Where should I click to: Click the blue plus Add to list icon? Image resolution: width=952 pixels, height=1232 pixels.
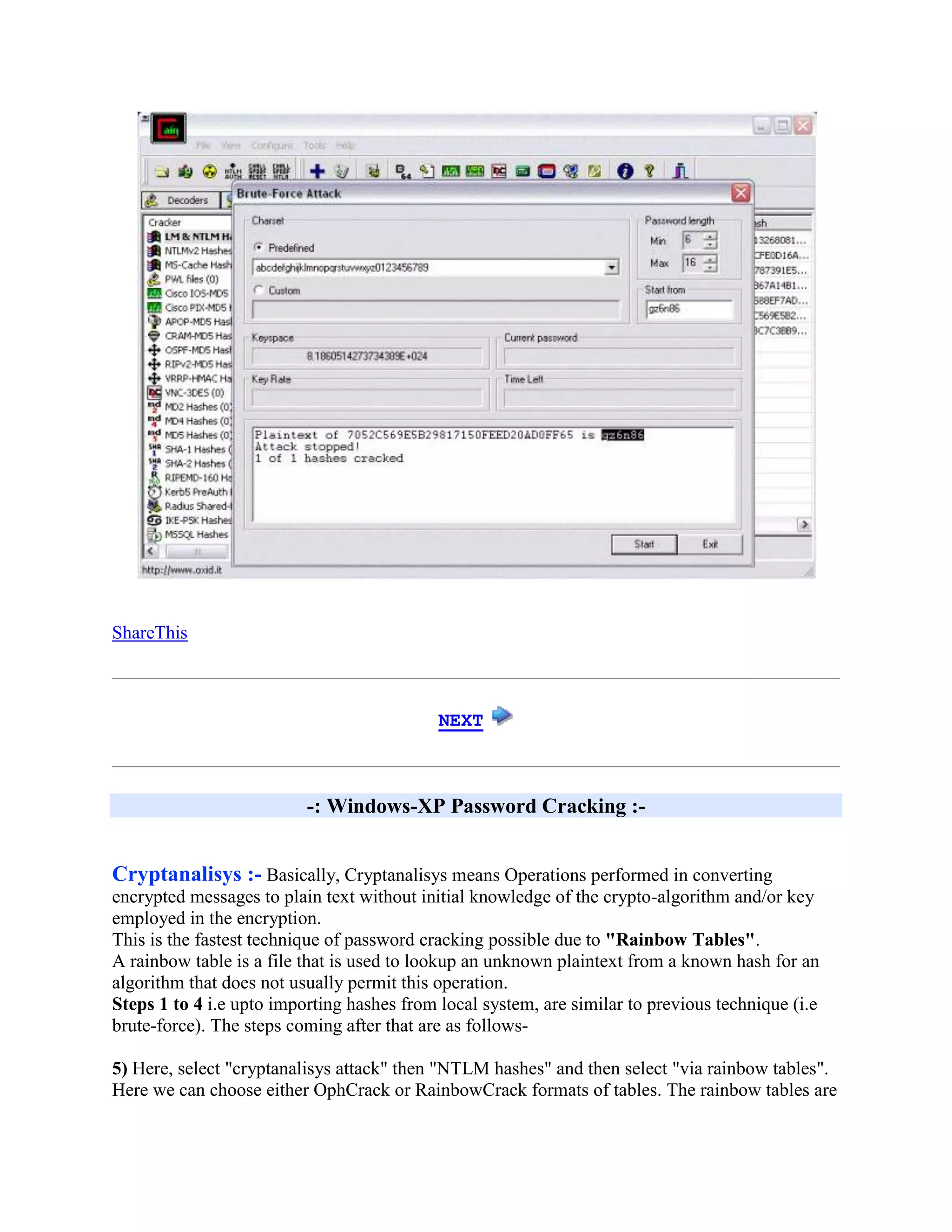[x=317, y=171]
